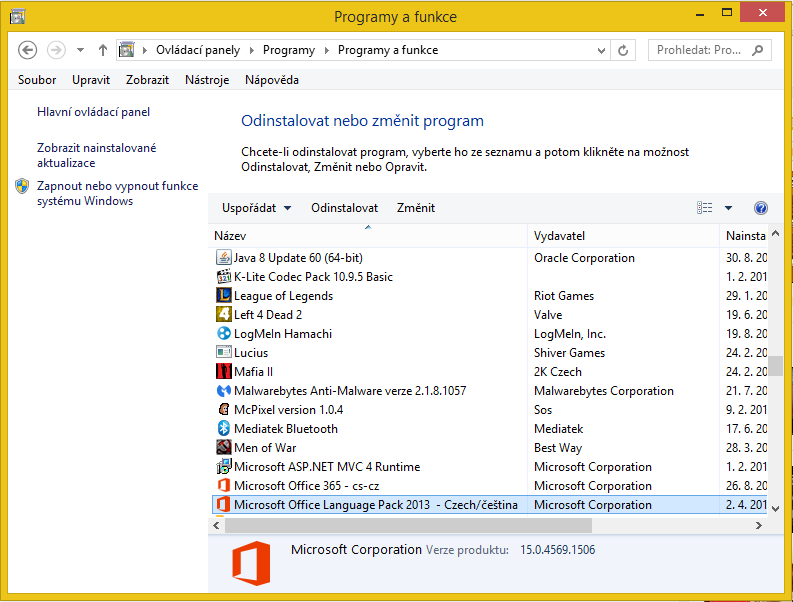Open the Nástroje menu

tap(207, 80)
